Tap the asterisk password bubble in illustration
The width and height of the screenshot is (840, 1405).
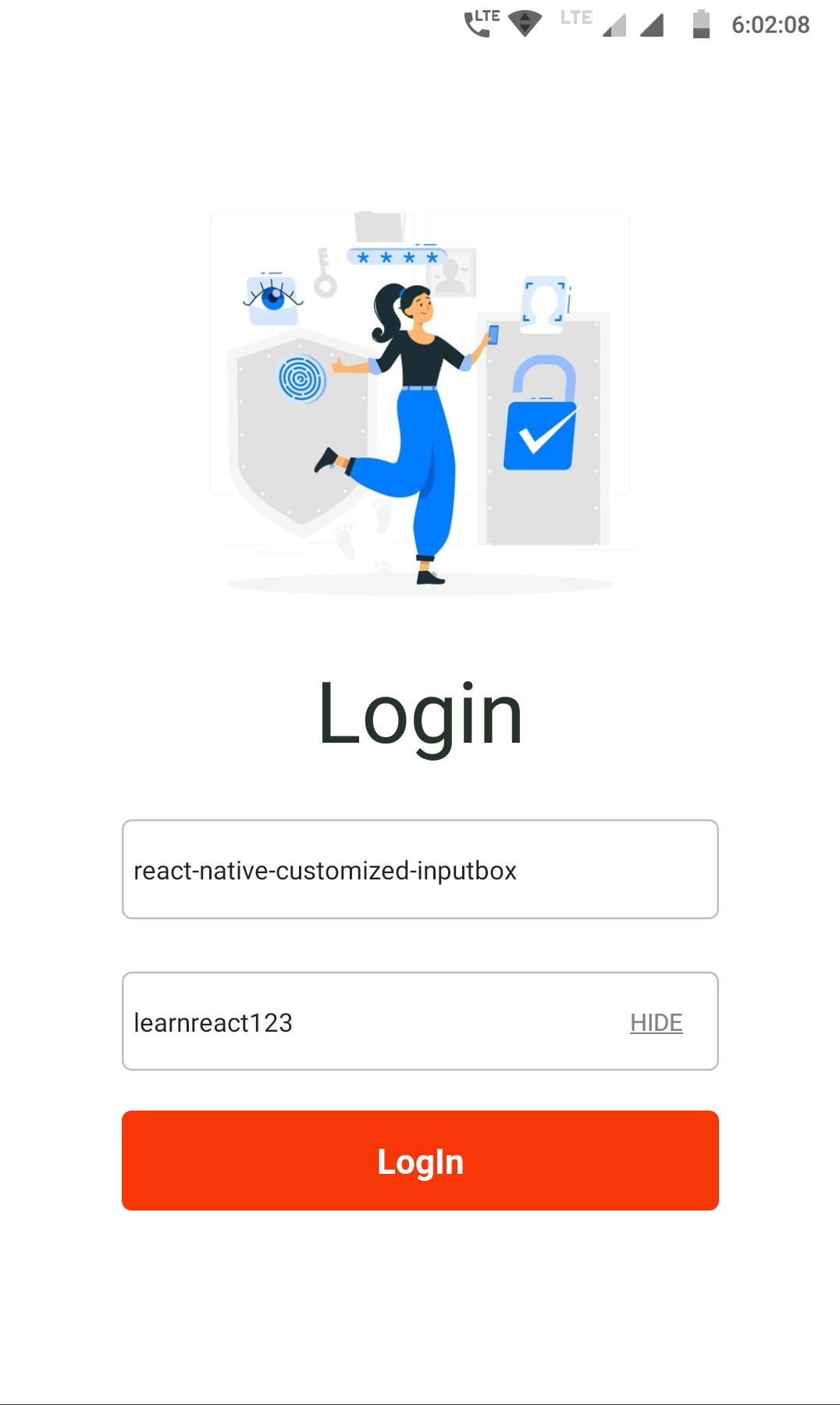[397, 257]
